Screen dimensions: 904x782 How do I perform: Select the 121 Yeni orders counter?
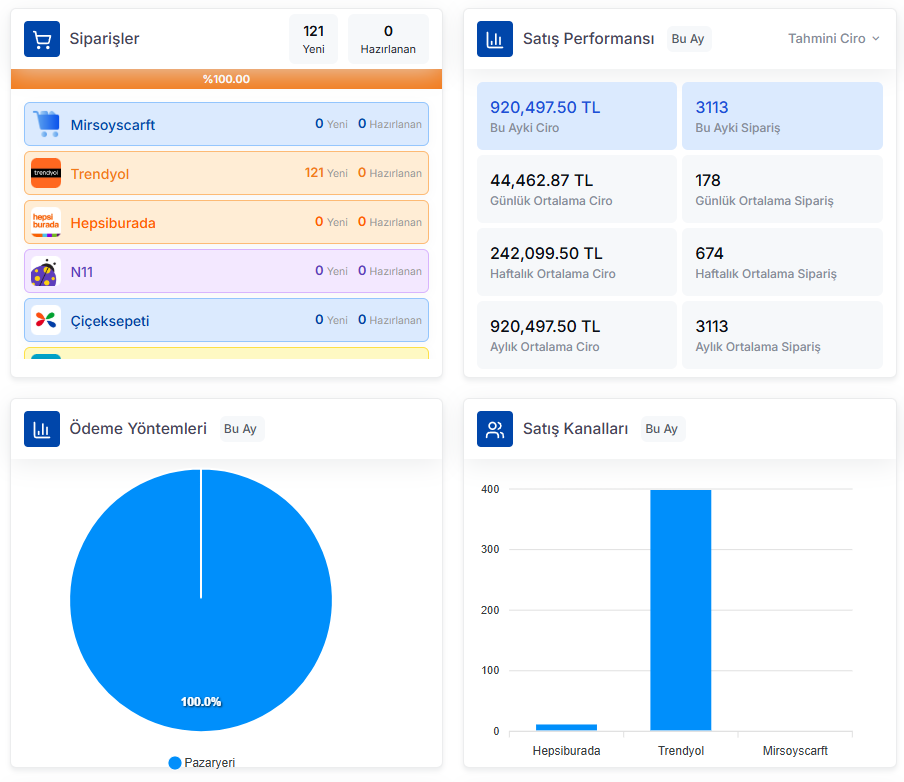click(313, 39)
